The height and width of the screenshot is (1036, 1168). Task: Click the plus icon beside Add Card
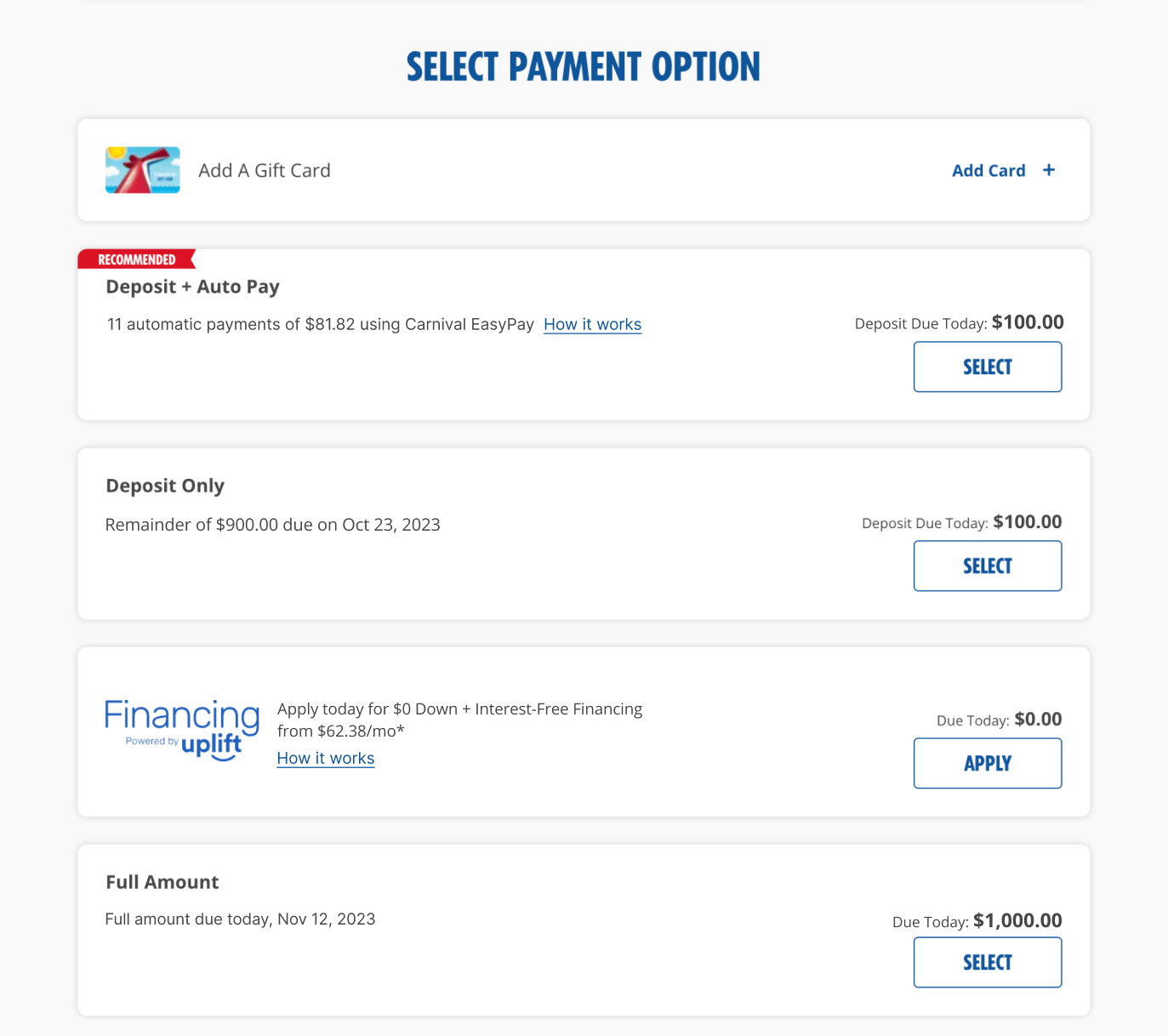[x=1049, y=170]
